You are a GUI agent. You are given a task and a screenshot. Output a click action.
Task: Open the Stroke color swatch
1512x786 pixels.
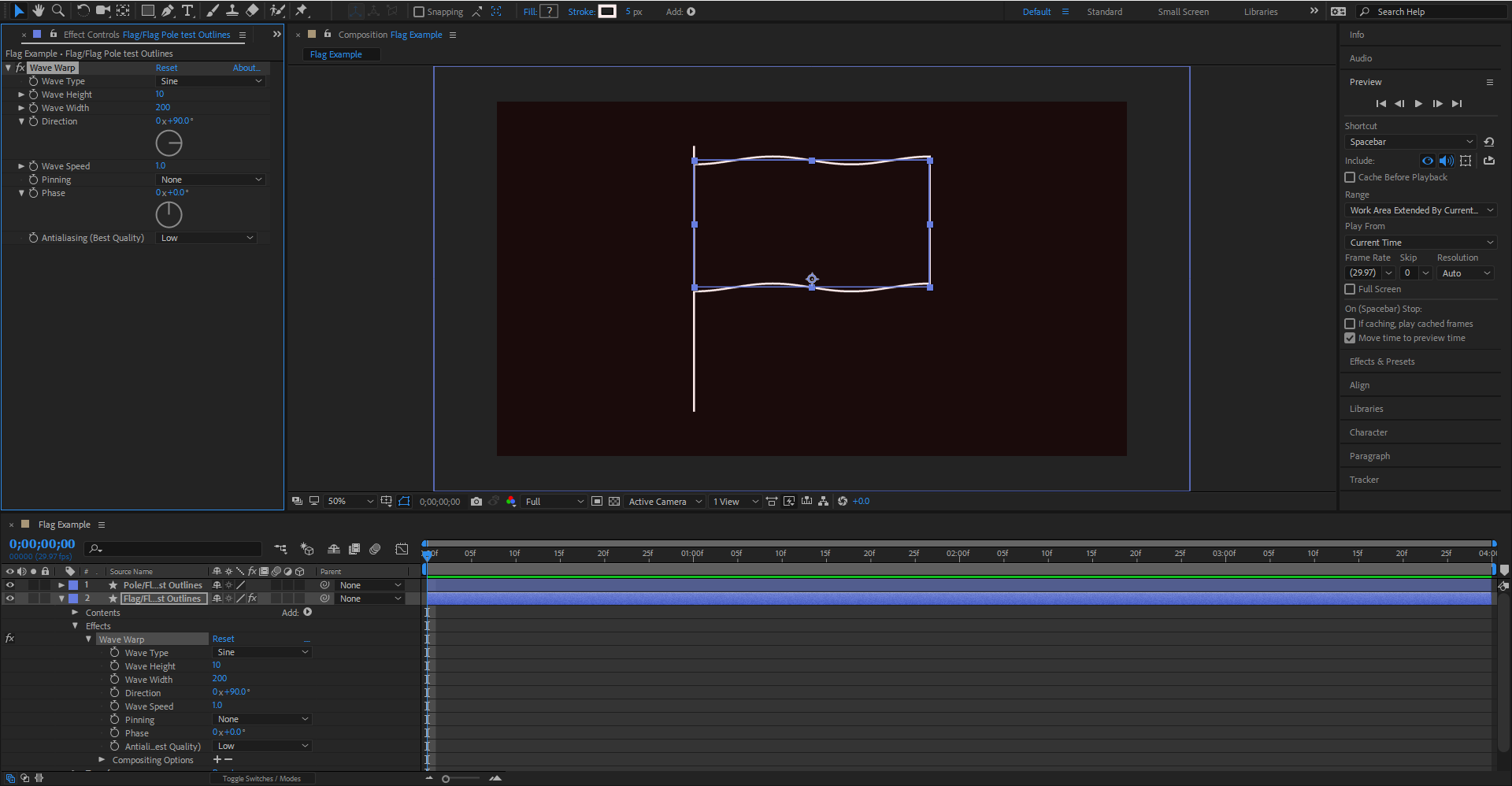click(x=607, y=12)
